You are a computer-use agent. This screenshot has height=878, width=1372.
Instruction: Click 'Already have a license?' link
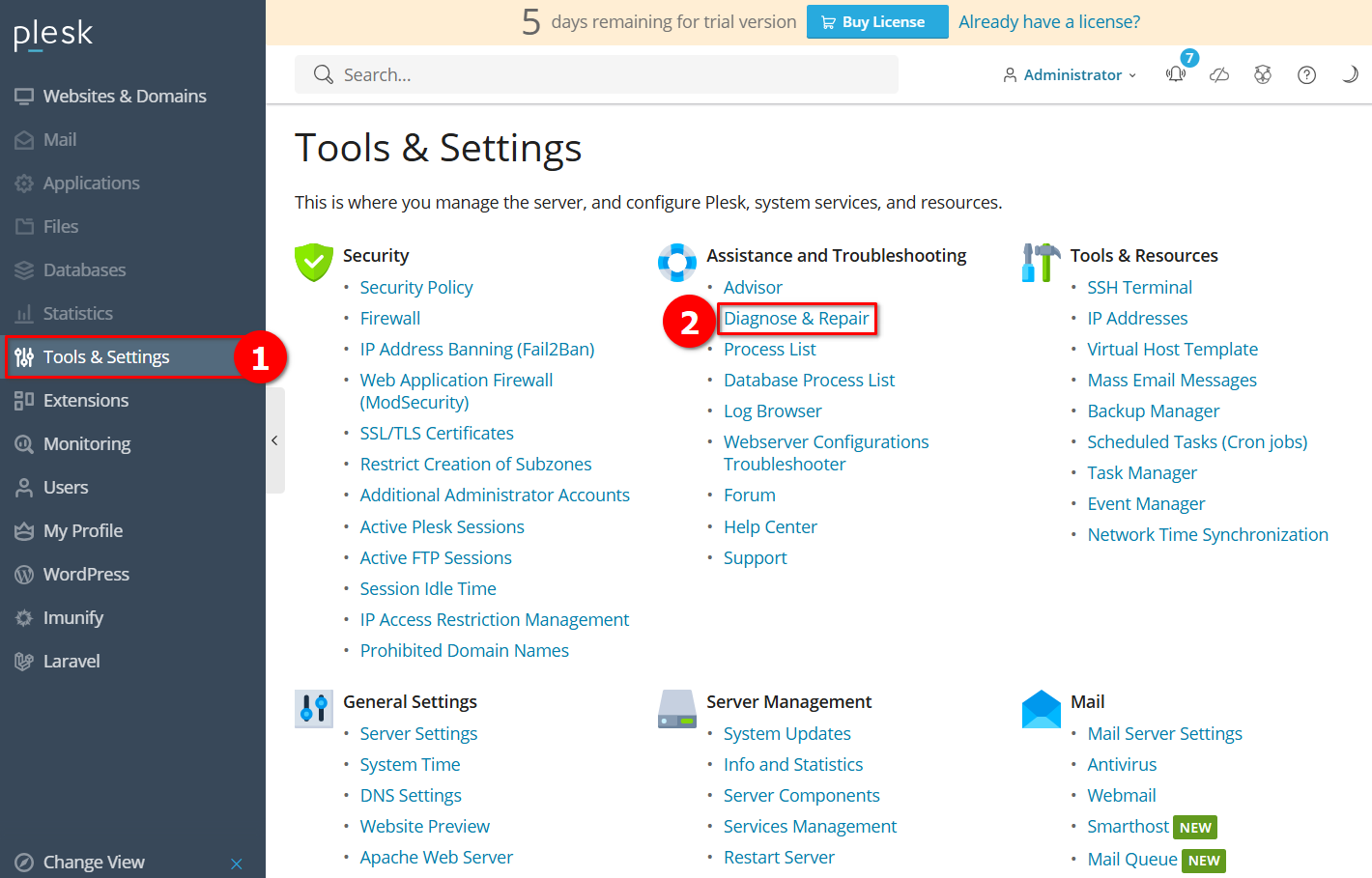pyautogui.click(x=1049, y=21)
